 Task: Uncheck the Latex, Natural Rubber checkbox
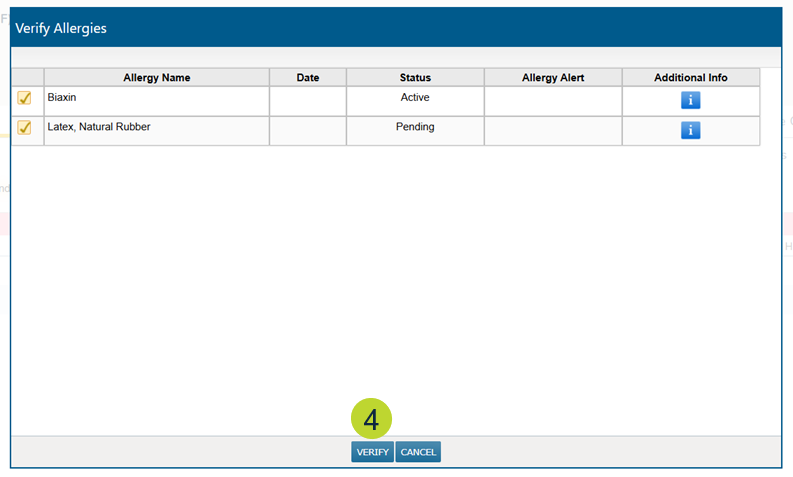point(25,128)
